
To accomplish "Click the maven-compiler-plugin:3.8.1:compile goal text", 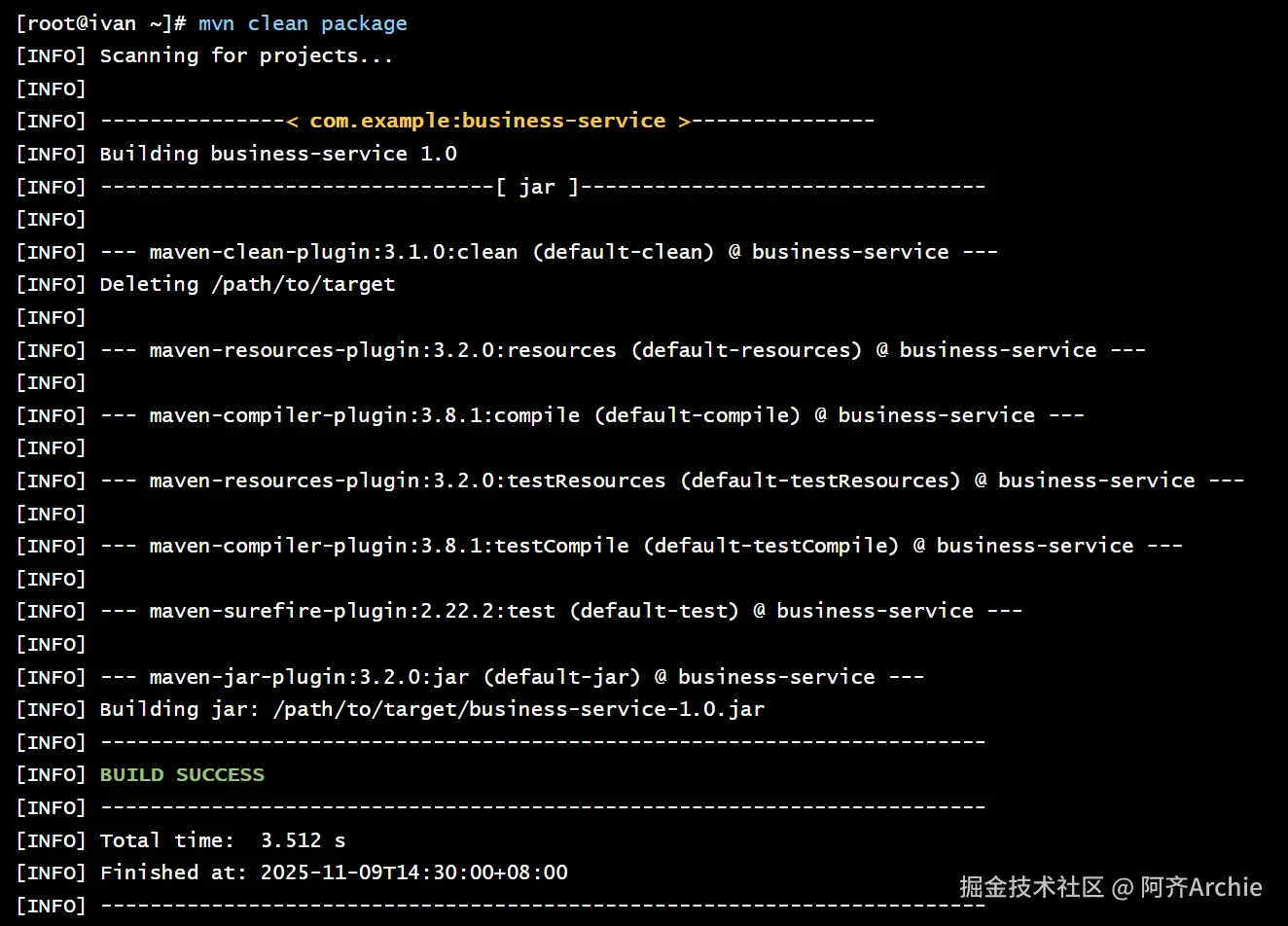I will pyautogui.click(x=364, y=415).
